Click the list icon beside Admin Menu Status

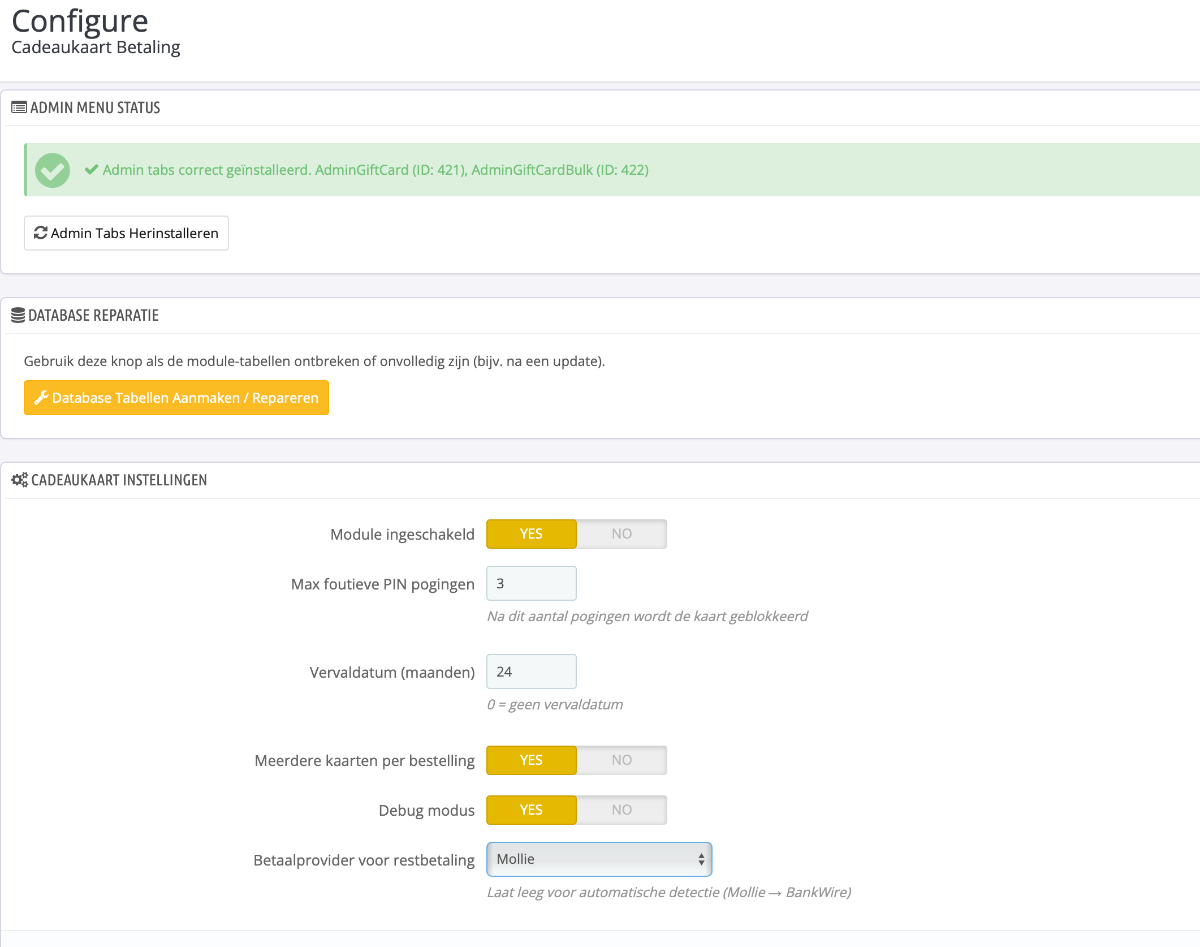(x=19, y=108)
